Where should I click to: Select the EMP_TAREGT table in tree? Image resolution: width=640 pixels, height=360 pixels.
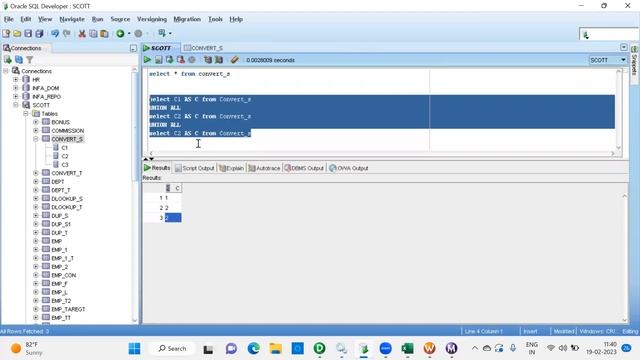pyautogui.click(x=68, y=309)
